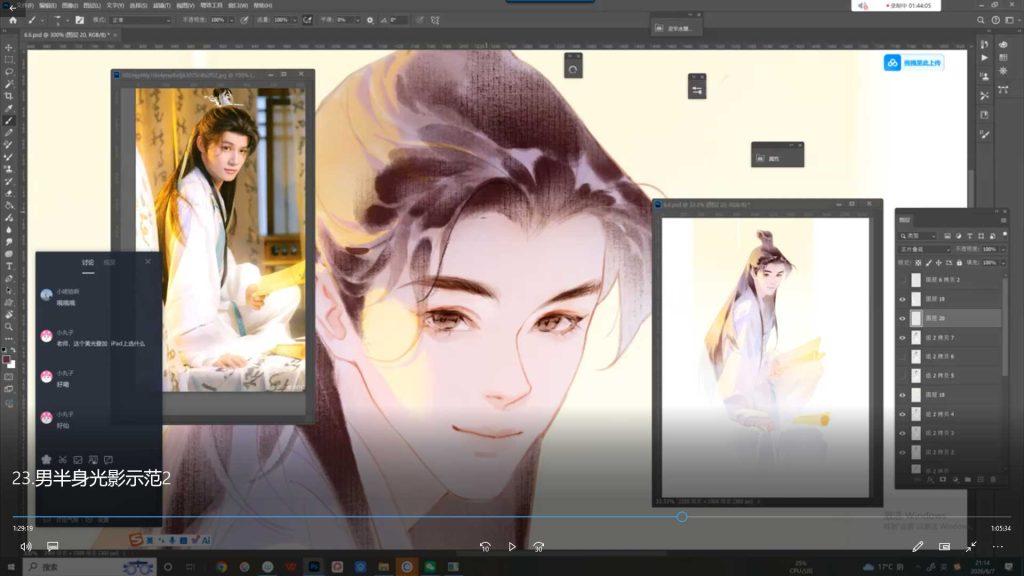The image size is (1024, 576).
Task: Open the layer filter type dropdown
Action: 918,236
